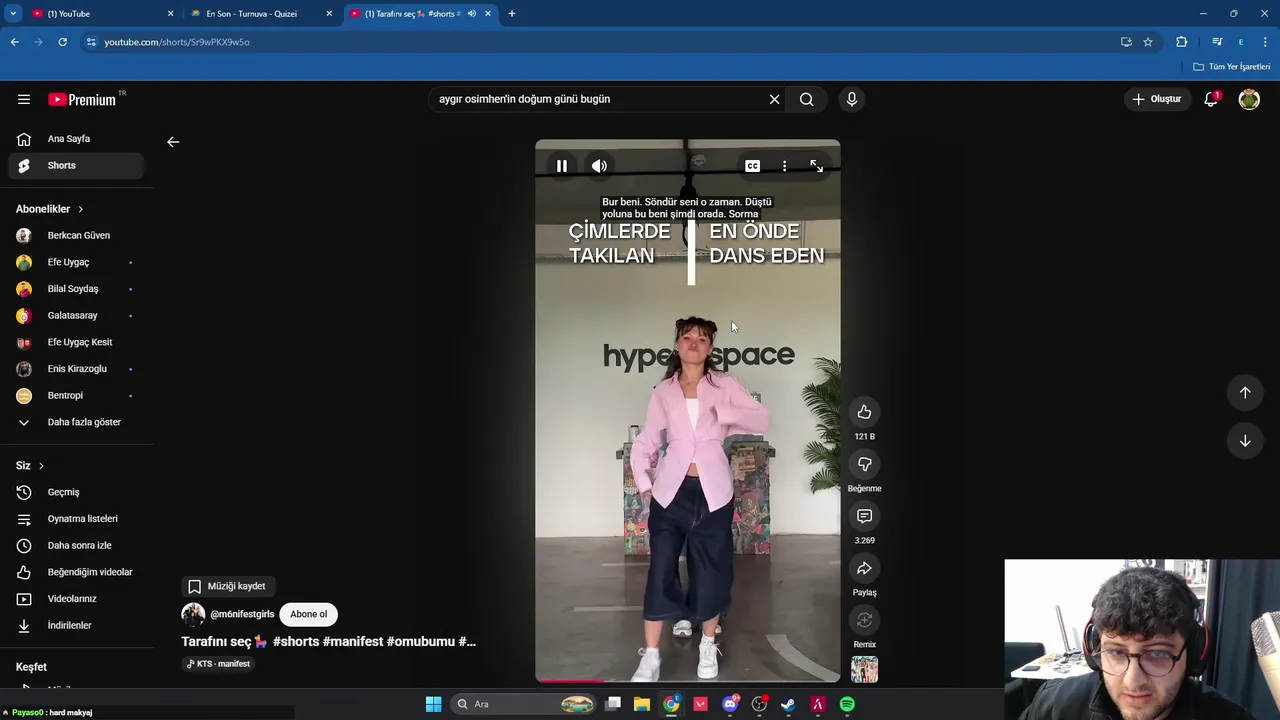Open the Short's three-dot more menu

(x=784, y=166)
